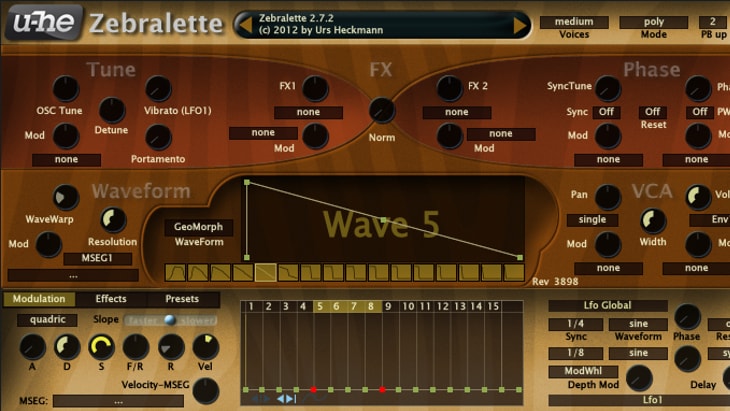This screenshot has width=730, height=411.
Task: Load the next preset with right arrow
Action: [520, 25]
